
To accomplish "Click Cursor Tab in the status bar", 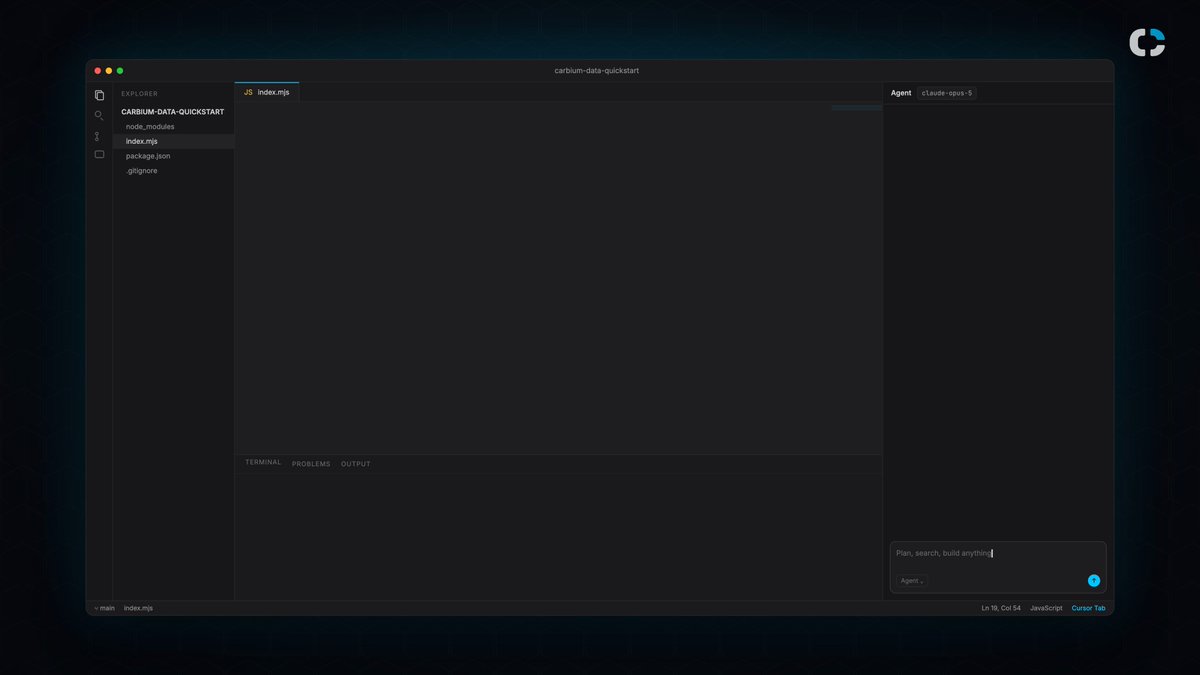I will click(1089, 608).
